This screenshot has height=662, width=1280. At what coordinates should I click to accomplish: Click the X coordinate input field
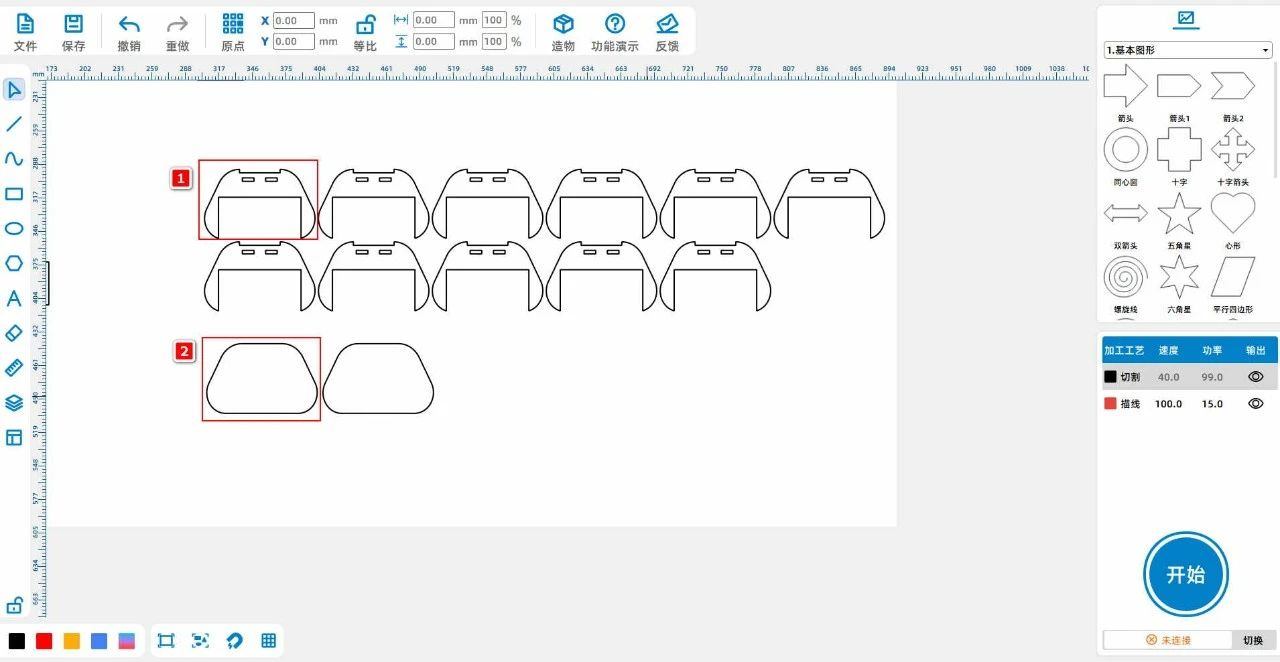coord(293,20)
